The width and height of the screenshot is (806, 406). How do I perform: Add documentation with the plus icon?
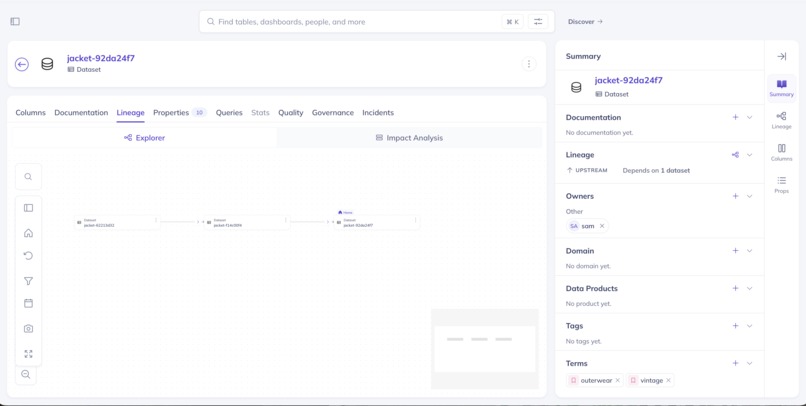[x=735, y=117]
